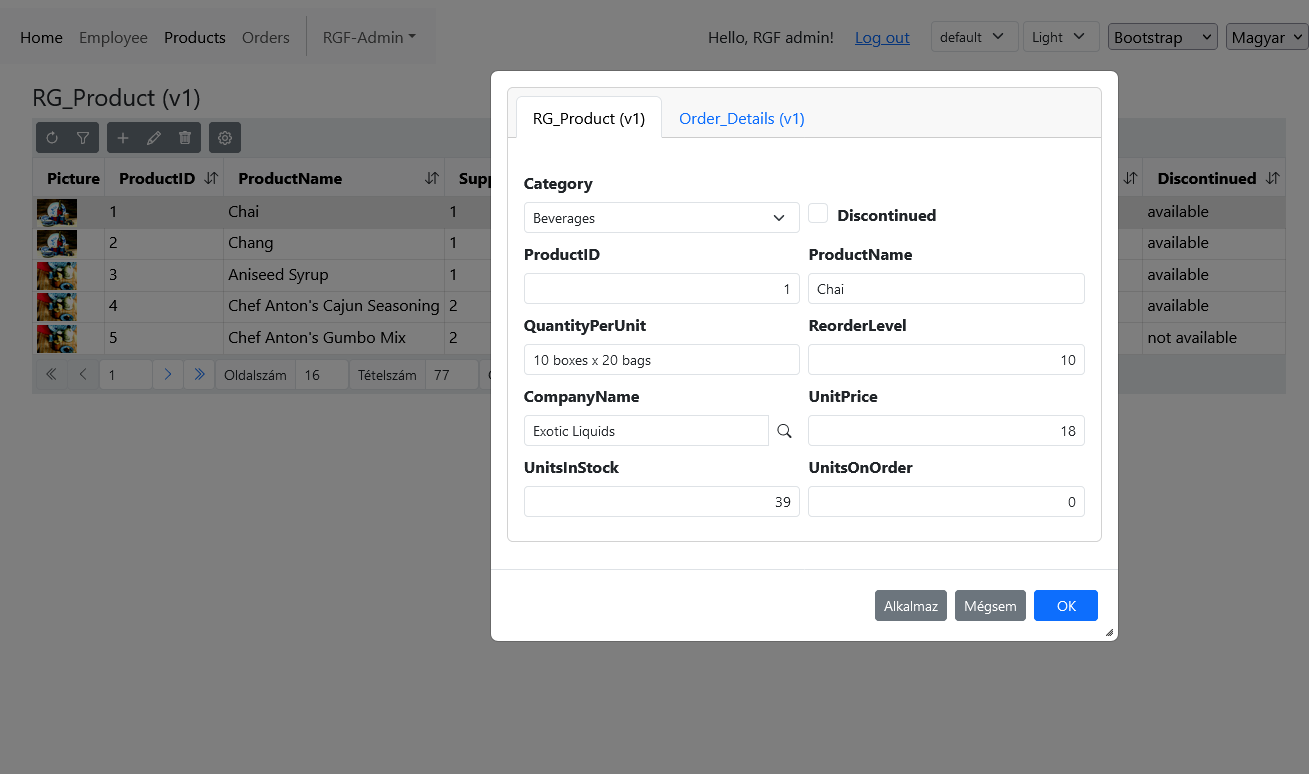Open the RGF-Admin menu
The width and height of the screenshot is (1310, 774).
click(x=369, y=37)
